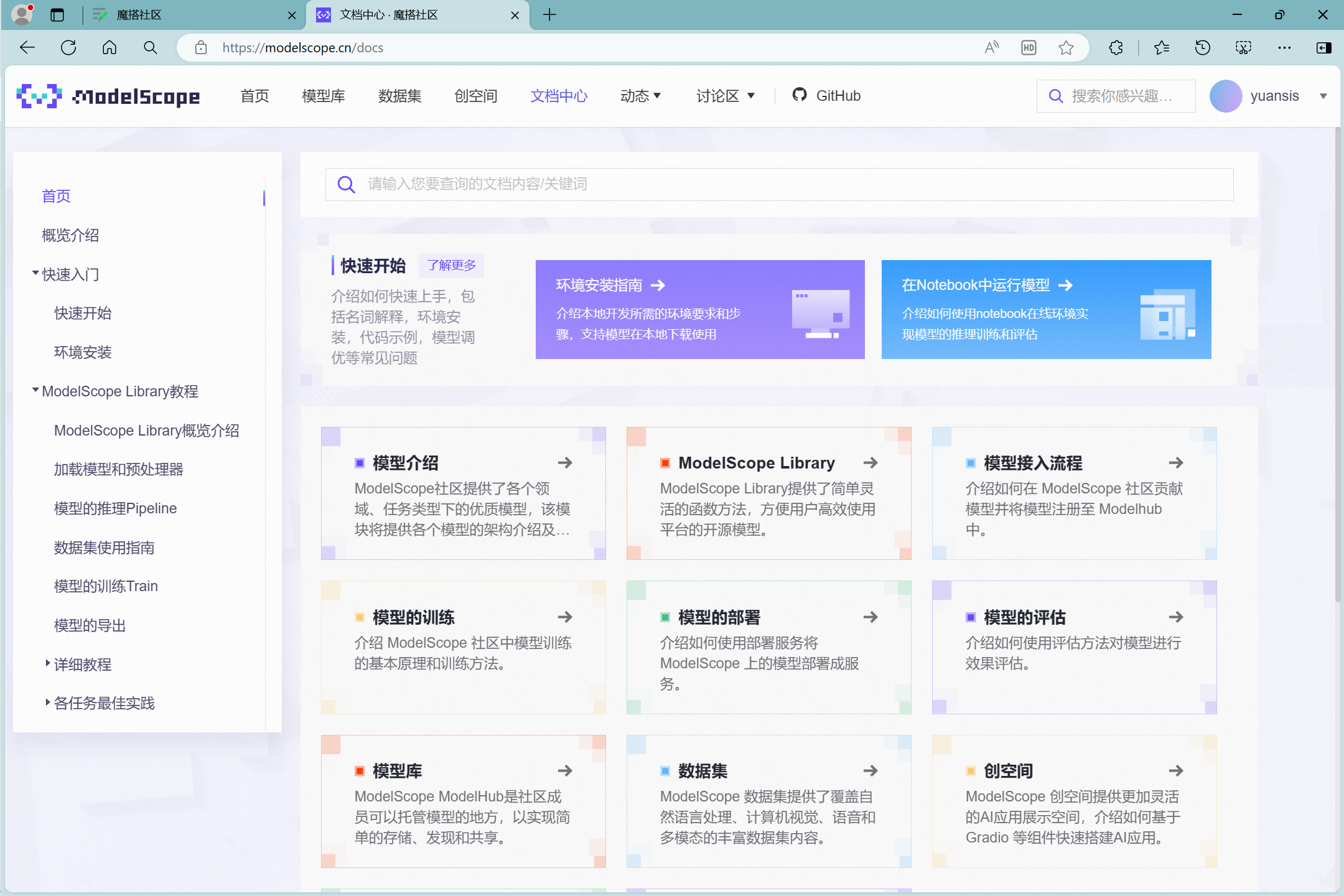The image size is (1344, 896).
Task: Open 模型的训练Train sidebar item
Action: coord(106,586)
